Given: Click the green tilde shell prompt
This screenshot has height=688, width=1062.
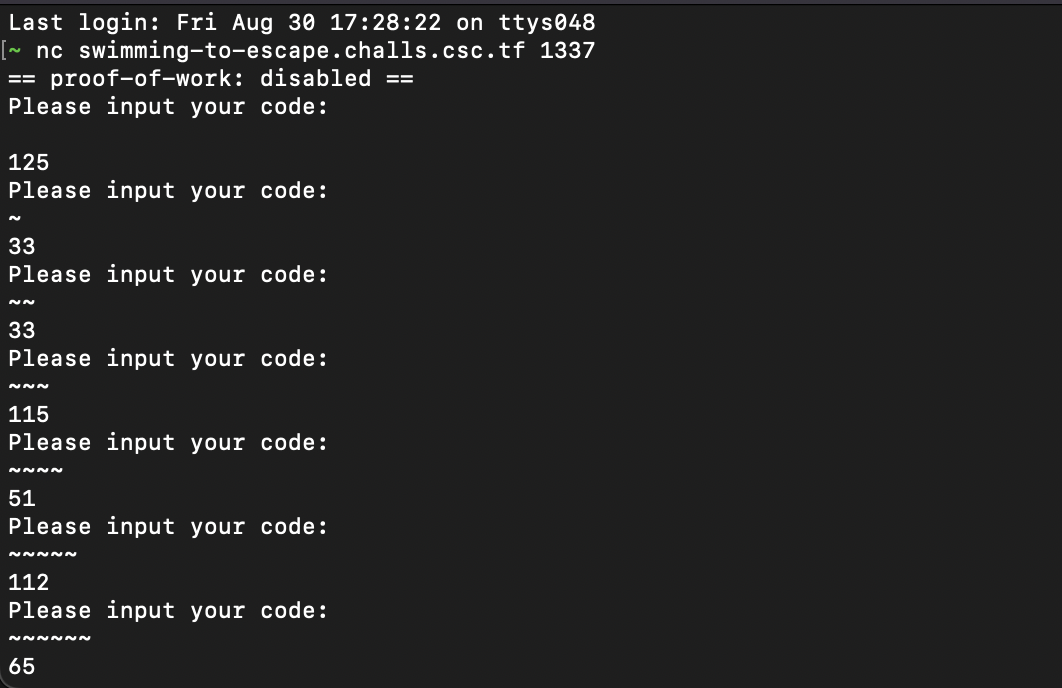Looking at the screenshot, I should [15, 51].
